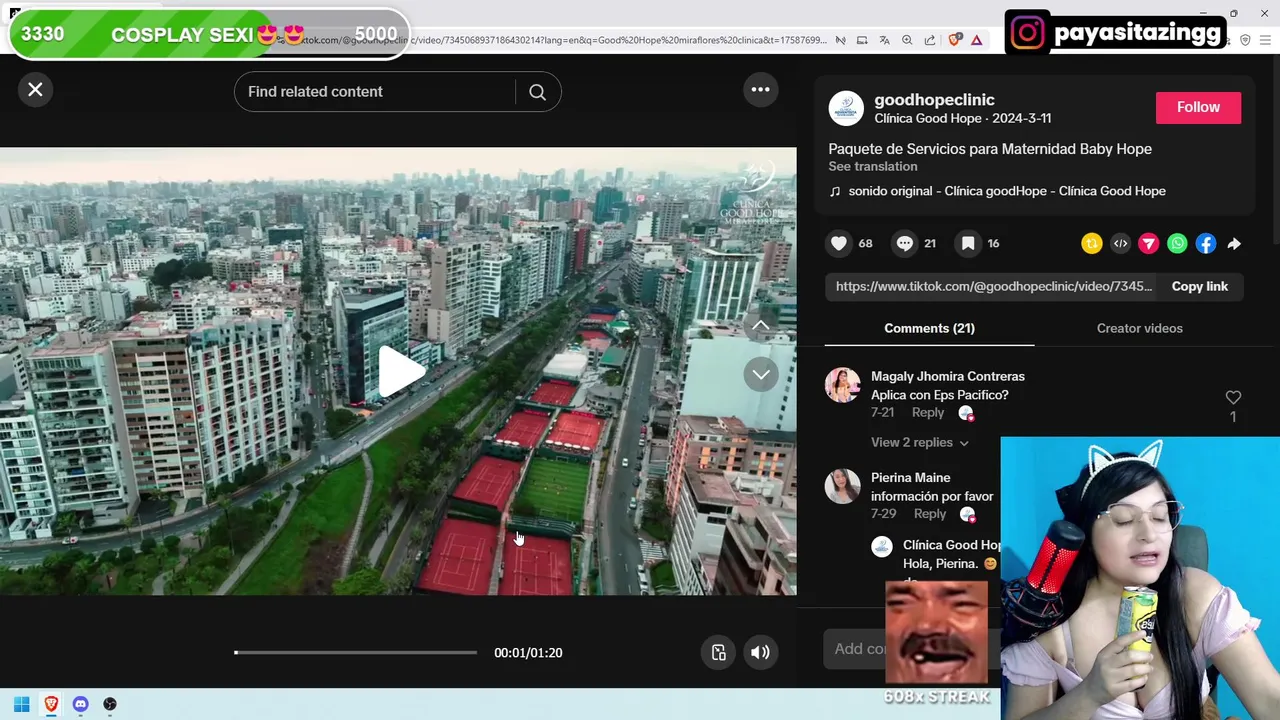Image resolution: width=1280 pixels, height=720 pixels.
Task: Reply to Magaly Jhomira Contreras's comment
Action: point(927,413)
